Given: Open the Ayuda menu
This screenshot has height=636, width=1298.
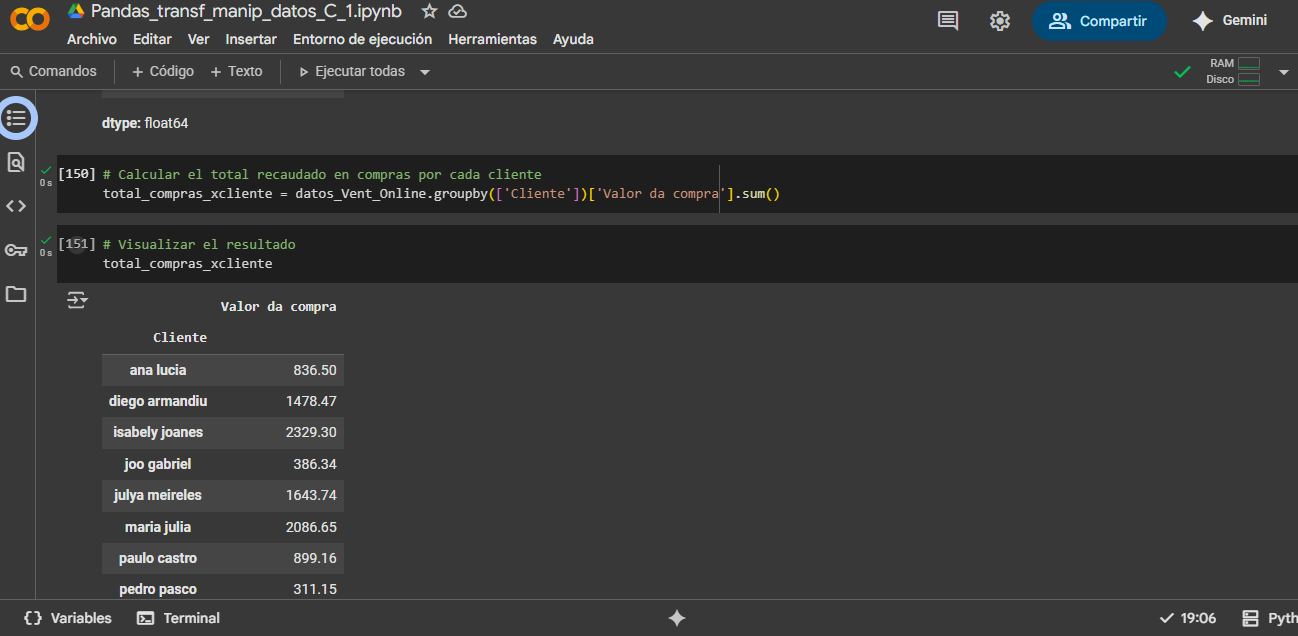Looking at the screenshot, I should pos(573,39).
